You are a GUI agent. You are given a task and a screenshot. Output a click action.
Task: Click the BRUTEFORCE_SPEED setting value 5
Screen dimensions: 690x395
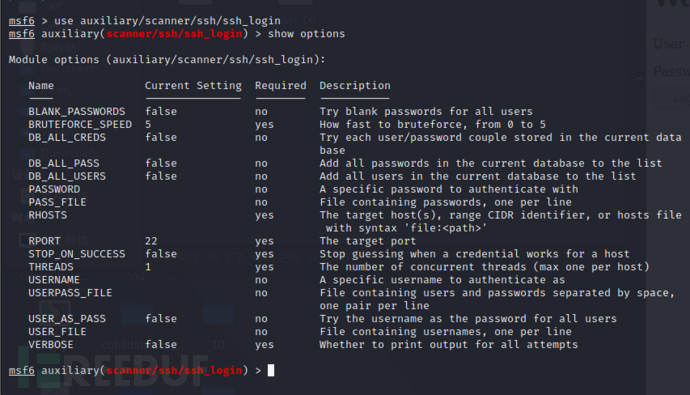click(148, 124)
